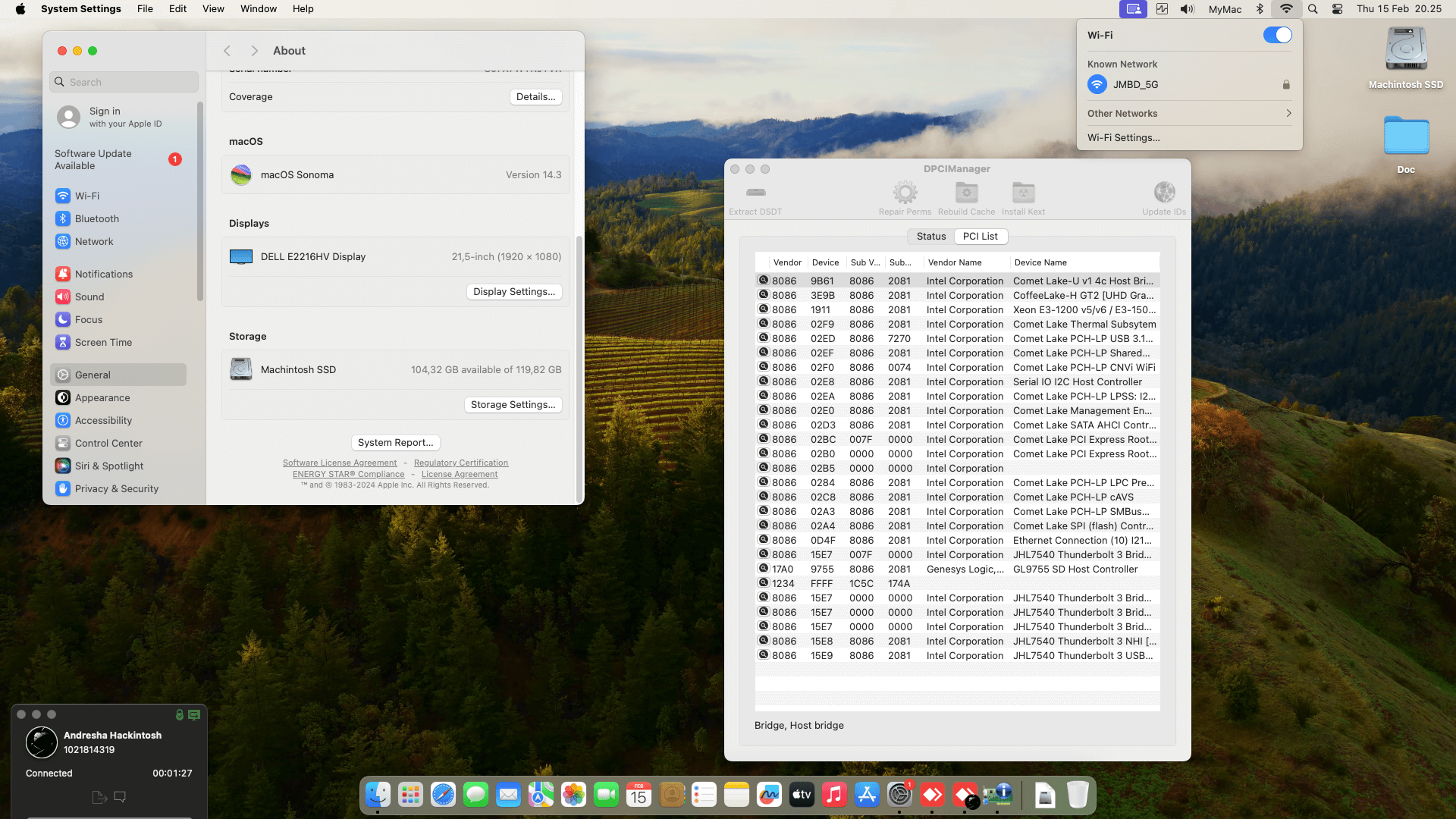The height and width of the screenshot is (819, 1456).
Task: Click Extract DSDT in DPCIManager toolbar
Action: (x=755, y=199)
